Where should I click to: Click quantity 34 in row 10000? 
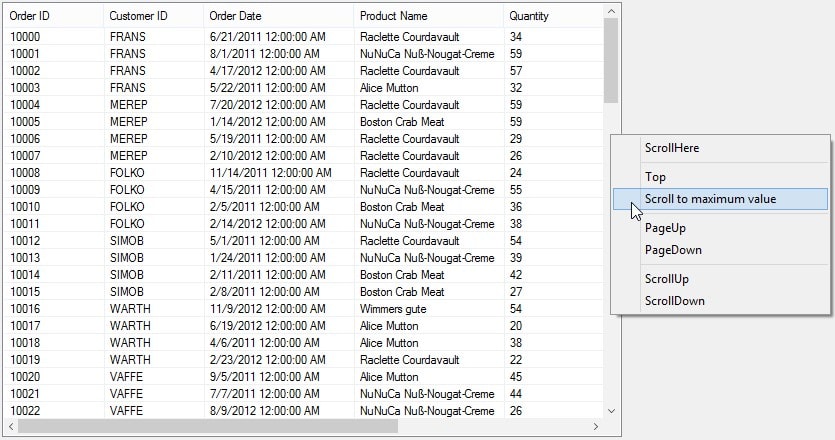[554, 37]
